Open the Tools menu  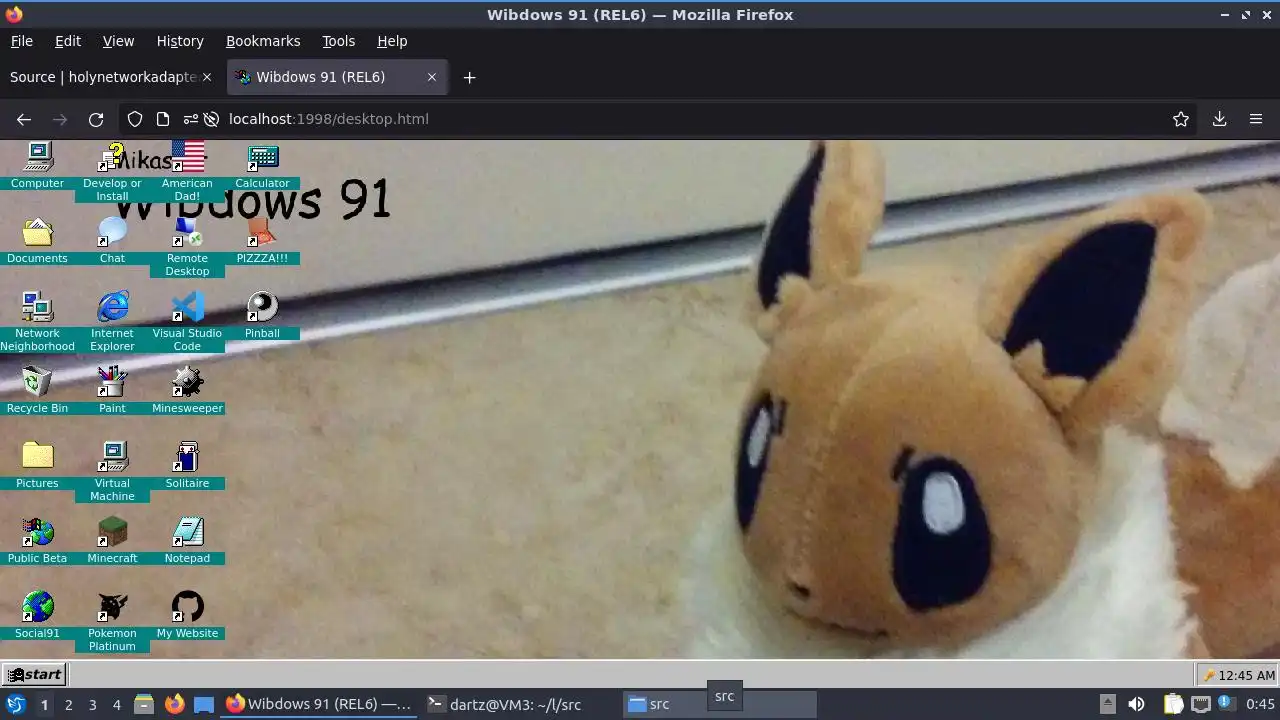click(x=338, y=41)
